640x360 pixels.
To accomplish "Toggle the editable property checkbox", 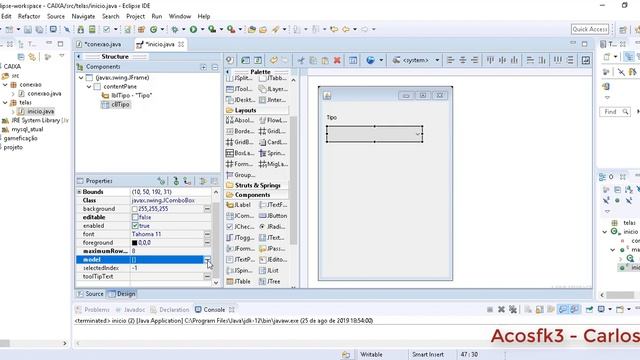I will 135,217.
